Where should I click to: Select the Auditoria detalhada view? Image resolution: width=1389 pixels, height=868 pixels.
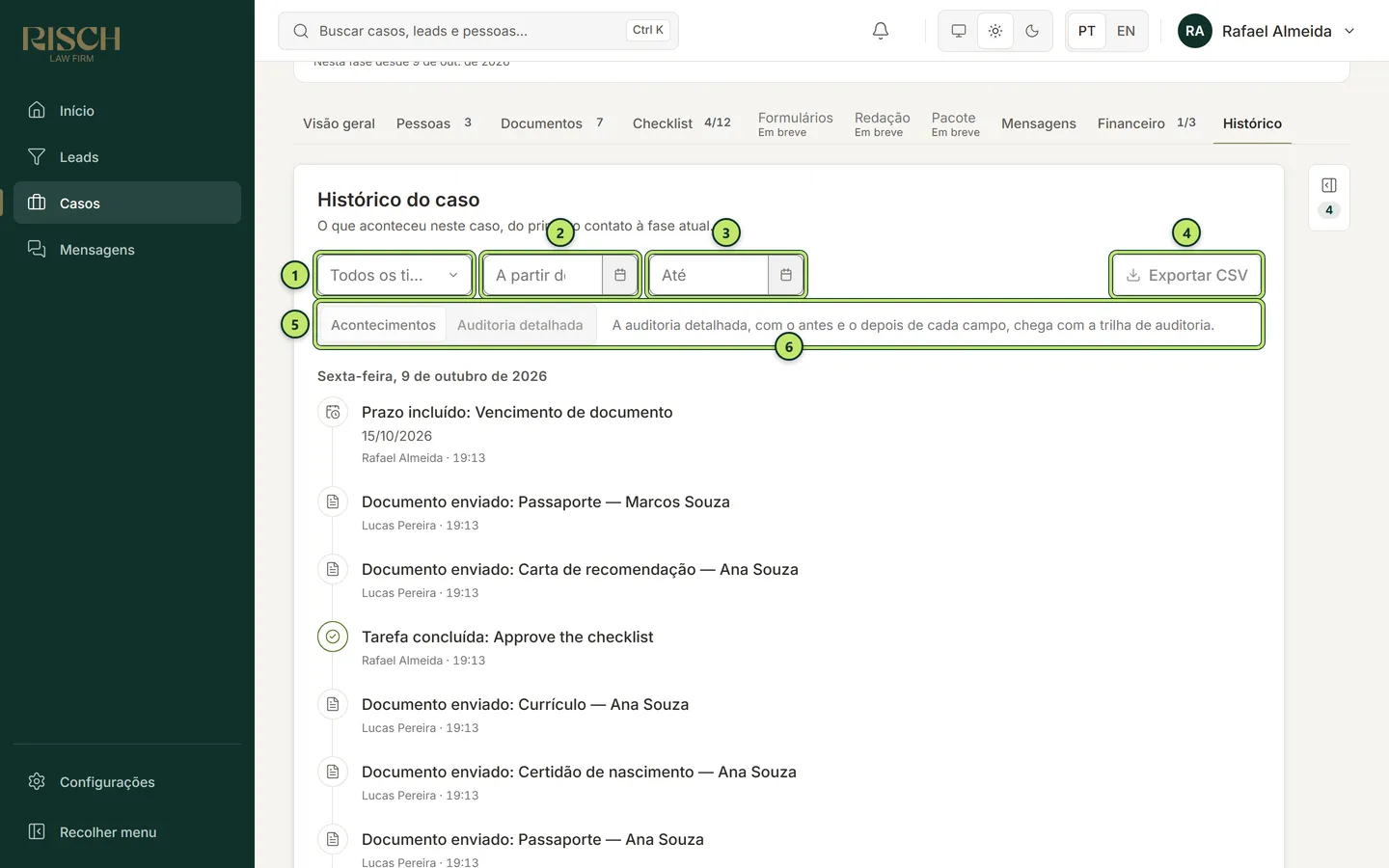tap(520, 325)
